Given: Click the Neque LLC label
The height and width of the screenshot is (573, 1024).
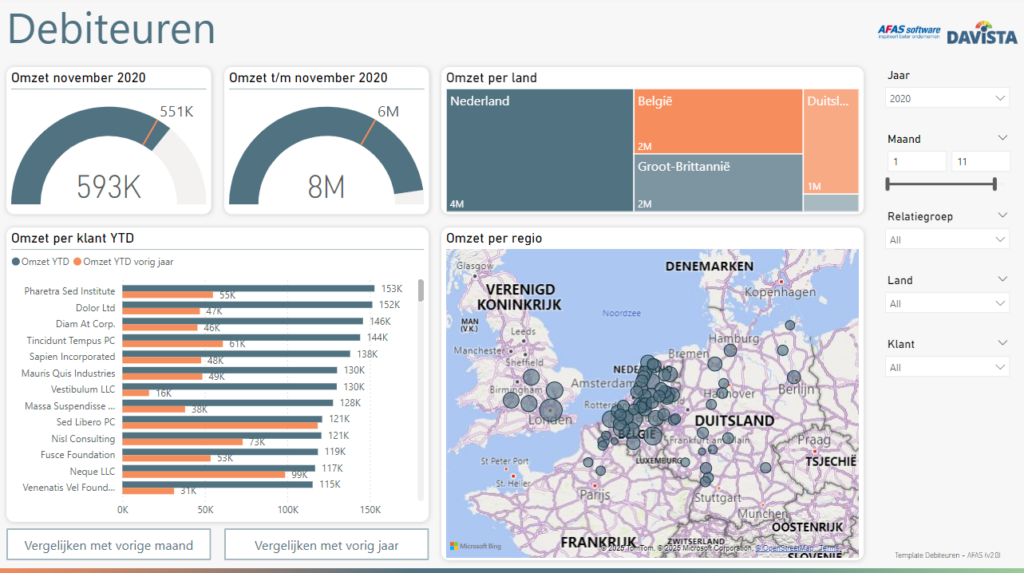Looking at the screenshot, I should click(92, 471).
